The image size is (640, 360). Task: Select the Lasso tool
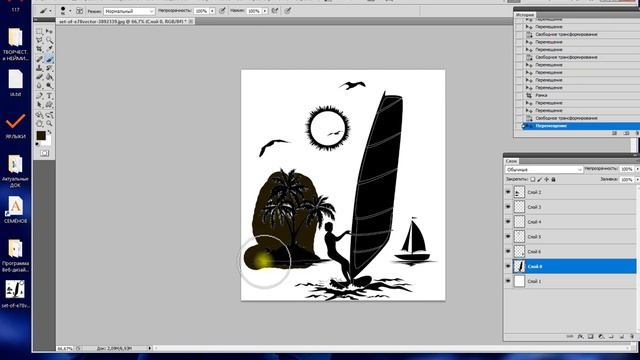(40, 40)
